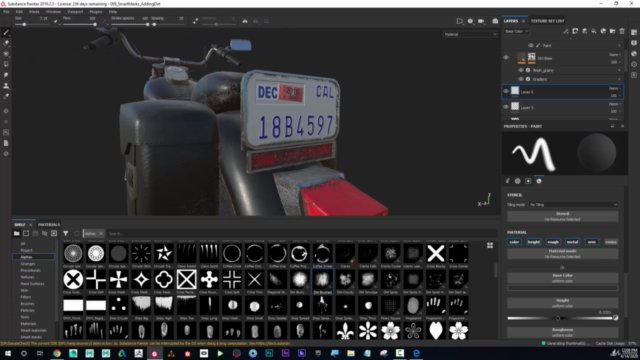640x360 pixels.
Task: Open Windows Start menu
Action: (x=8, y=353)
